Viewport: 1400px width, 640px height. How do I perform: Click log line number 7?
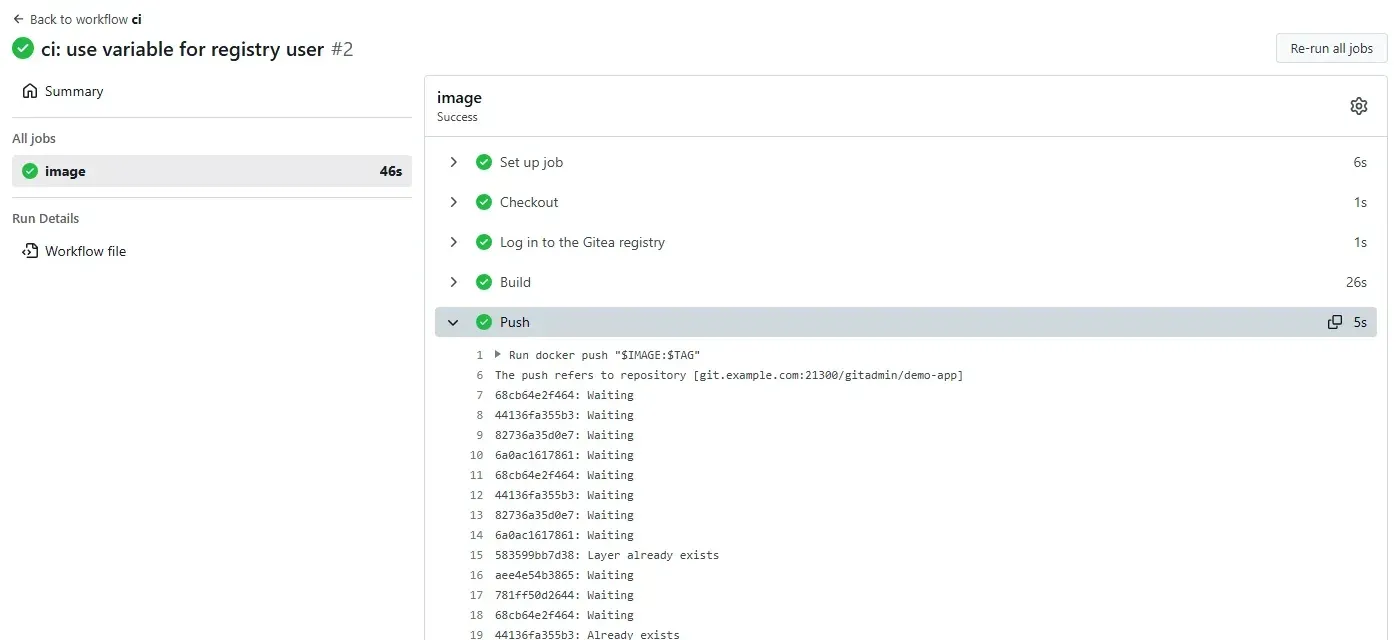[x=479, y=395]
